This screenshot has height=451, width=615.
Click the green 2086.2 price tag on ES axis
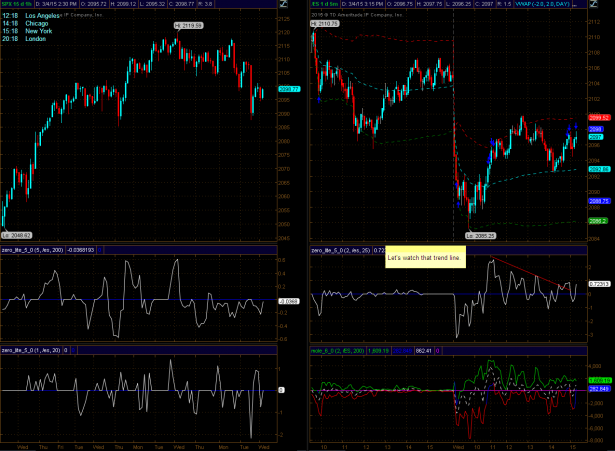coord(598,221)
